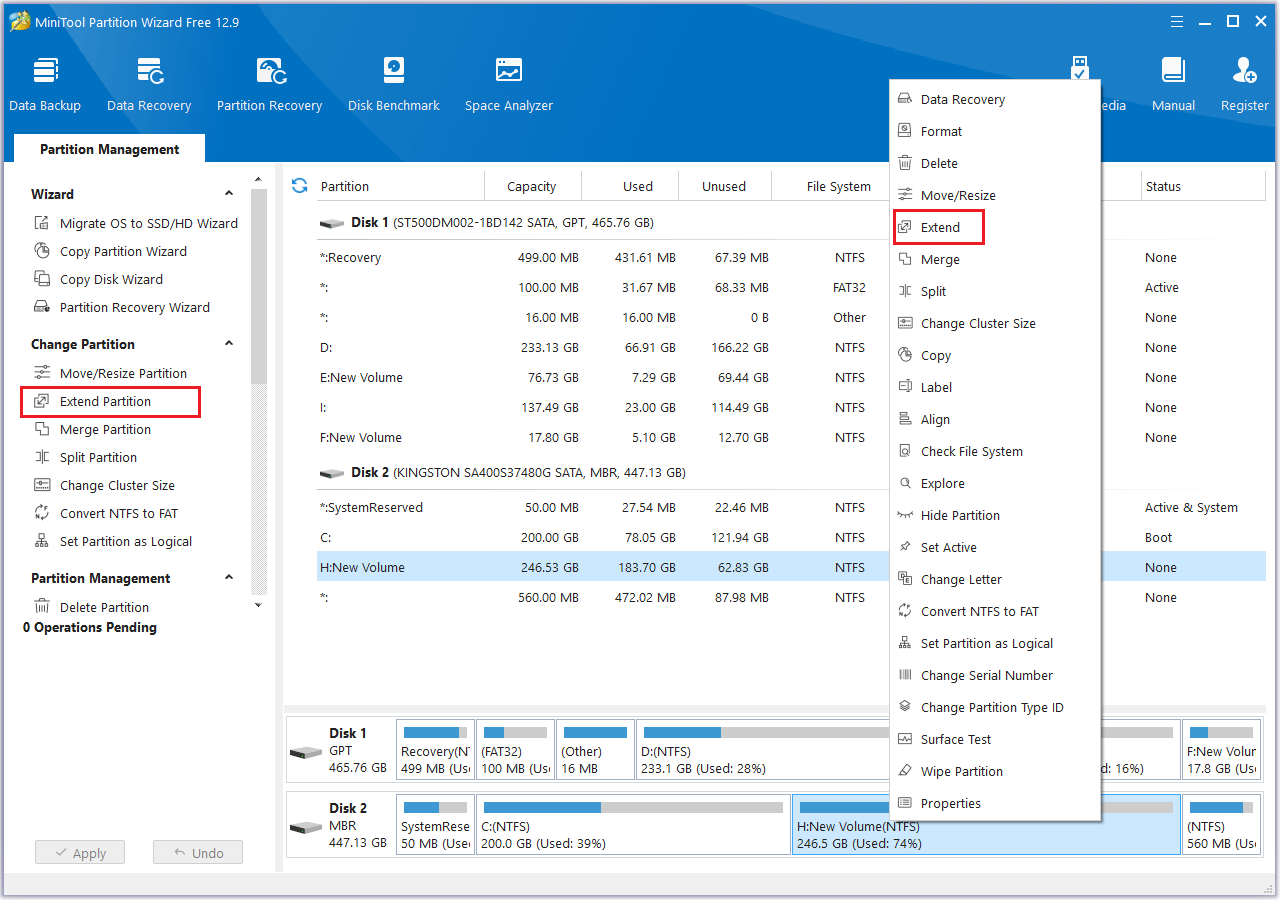Collapse the Change Partition section
Image resolution: width=1280 pixels, height=900 pixels.
[229, 344]
